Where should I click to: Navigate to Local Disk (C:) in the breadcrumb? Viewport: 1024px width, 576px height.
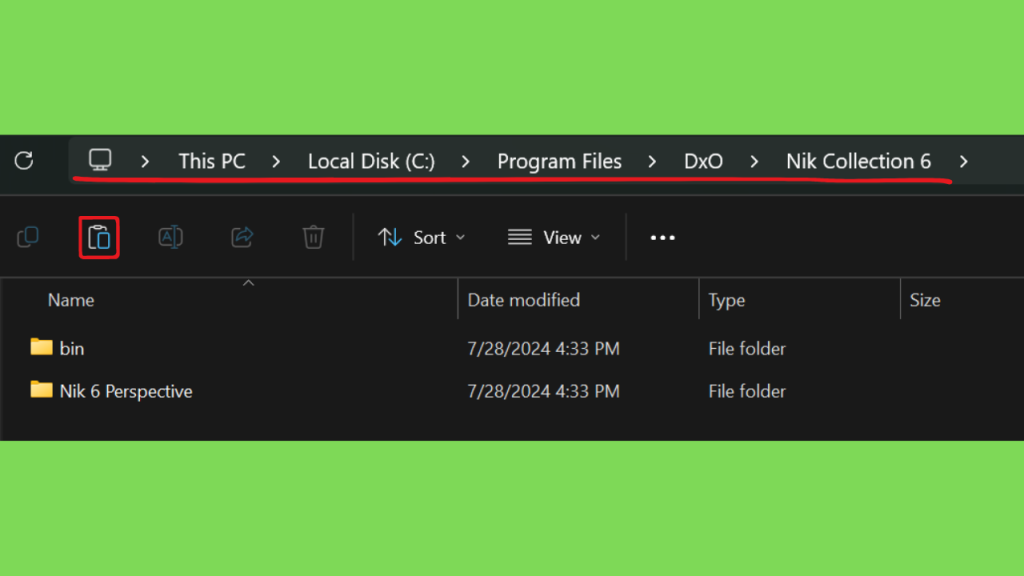coord(372,161)
